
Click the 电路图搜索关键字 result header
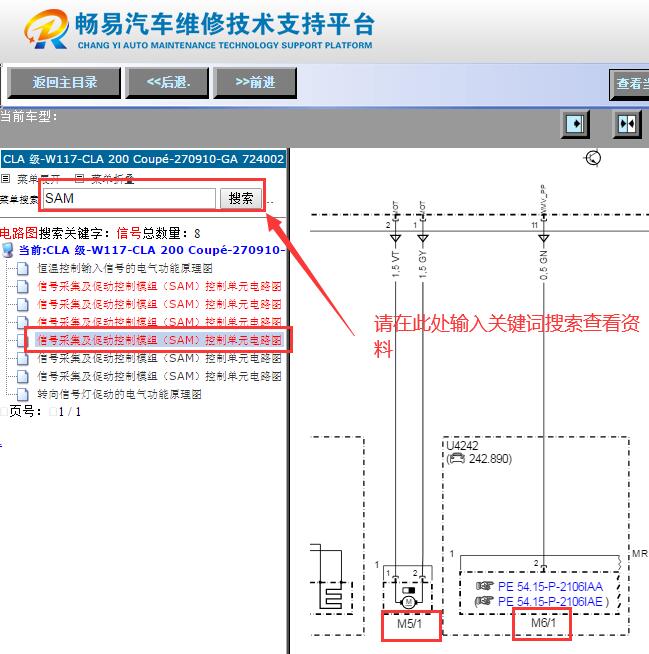coord(99,233)
